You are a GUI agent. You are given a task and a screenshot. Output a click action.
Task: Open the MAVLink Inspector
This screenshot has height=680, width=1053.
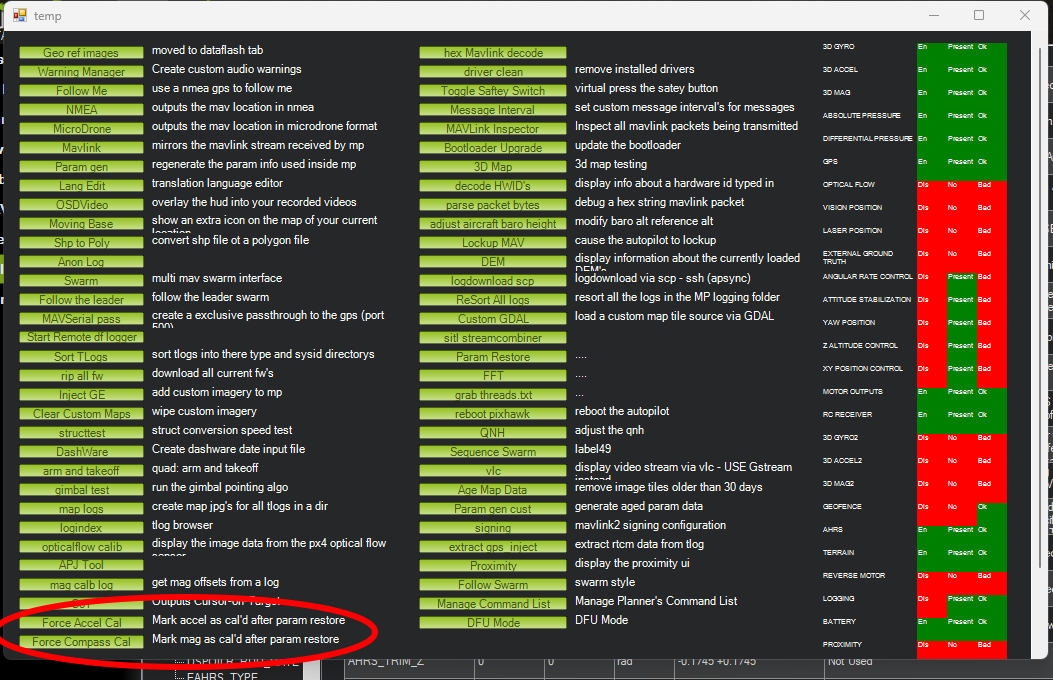click(x=493, y=129)
